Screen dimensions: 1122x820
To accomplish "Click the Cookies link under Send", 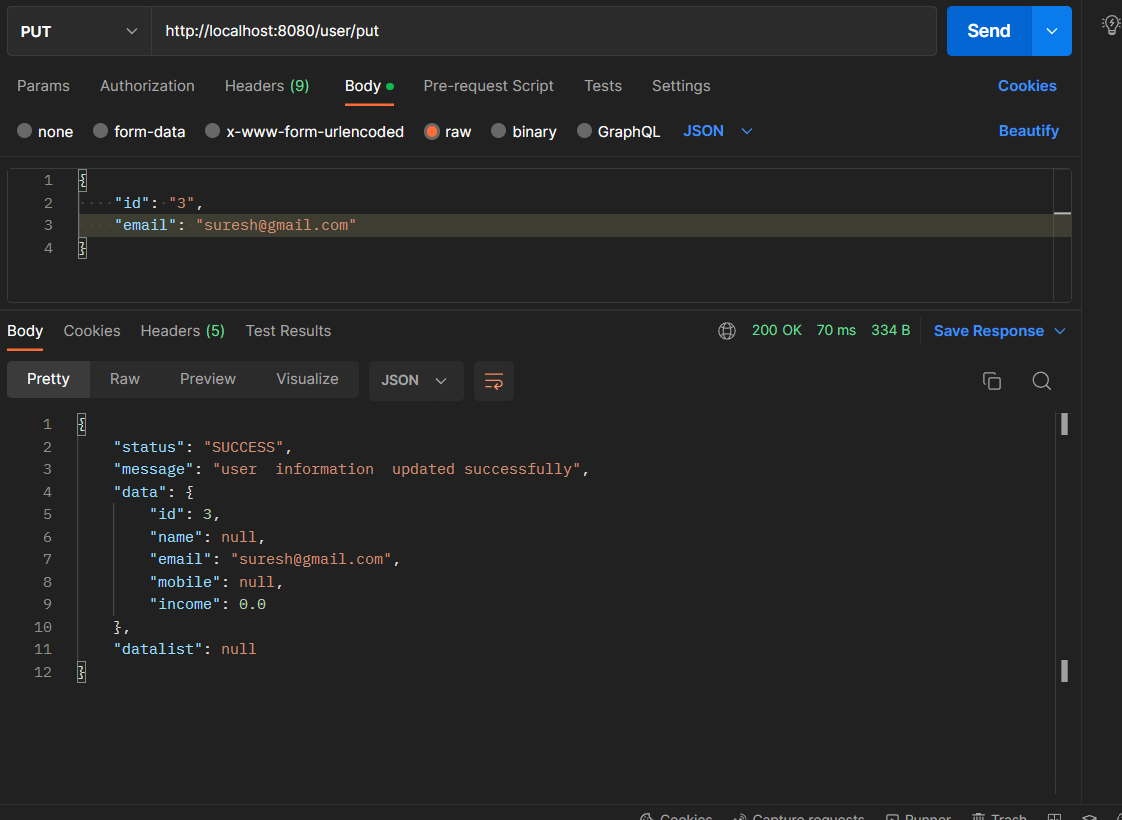I will (x=1027, y=86).
